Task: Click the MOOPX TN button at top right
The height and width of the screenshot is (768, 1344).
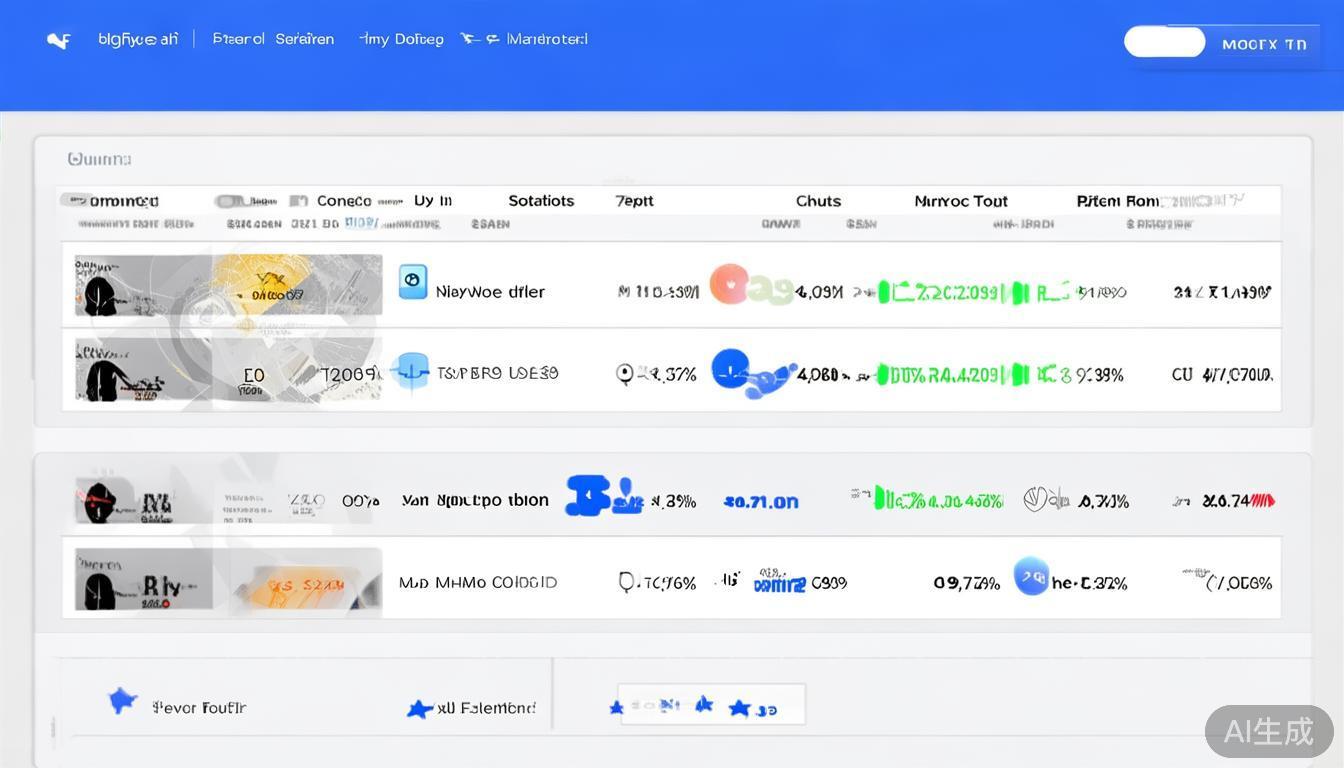Action: (x=1264, y=44)
